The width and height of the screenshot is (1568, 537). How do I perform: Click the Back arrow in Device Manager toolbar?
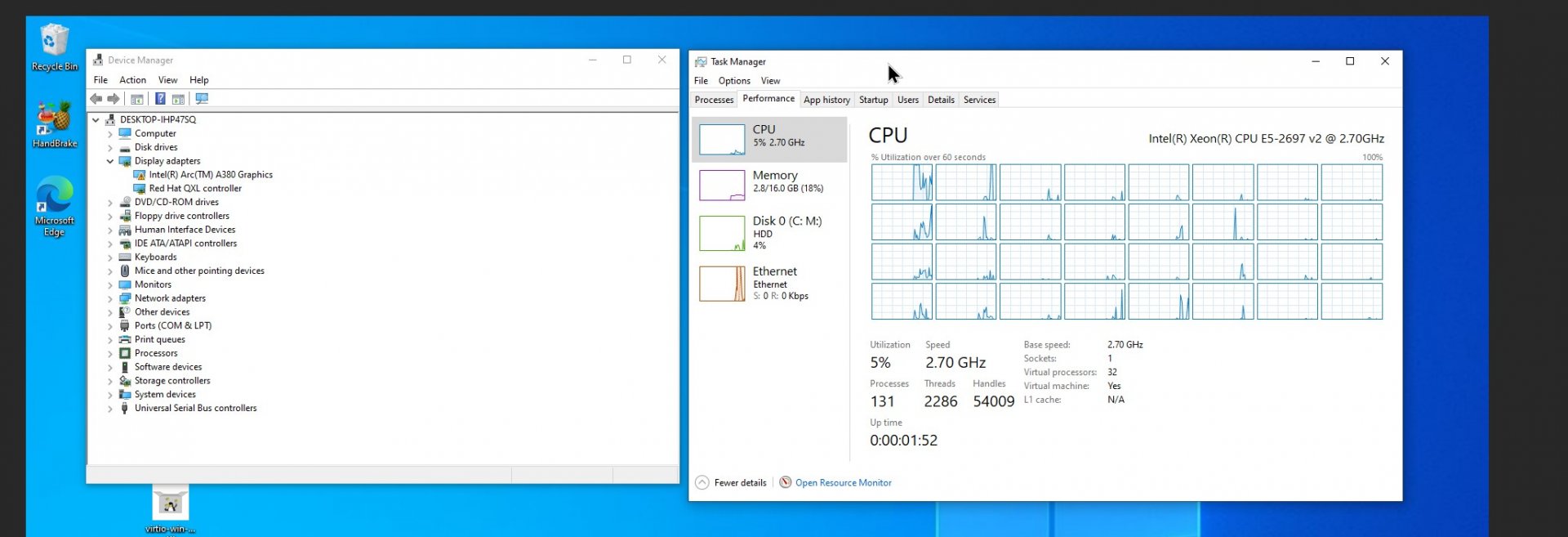click(96, 99)
